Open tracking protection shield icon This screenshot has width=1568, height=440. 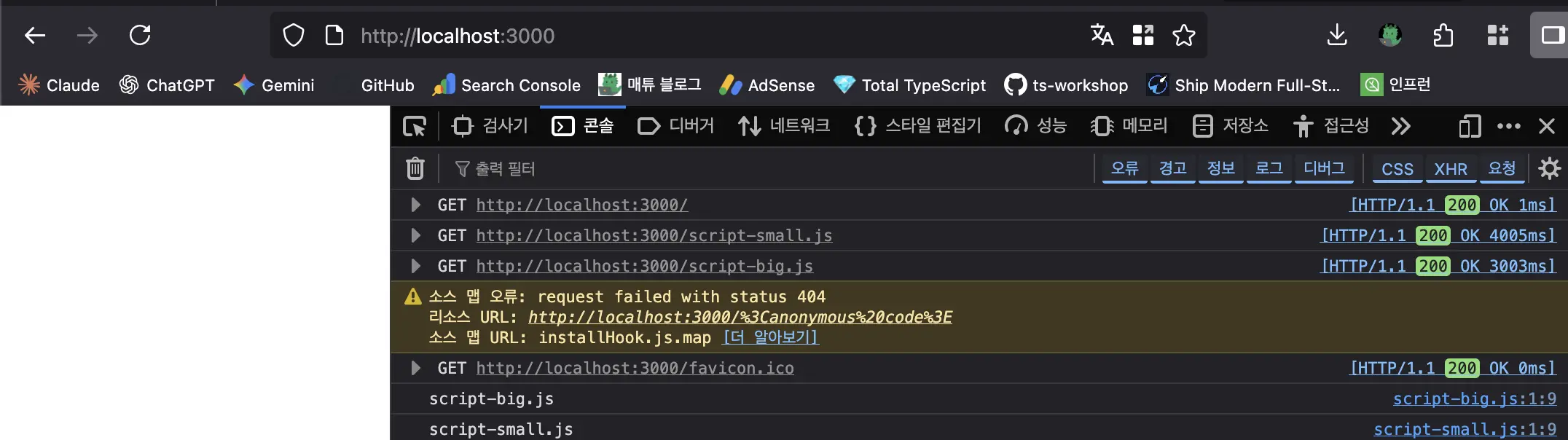tap(294, 35)
